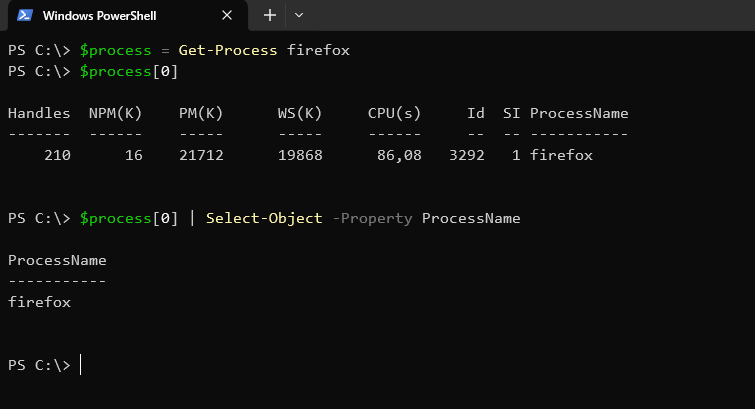Click the WS(K) column header
This screenshot has width=755, height=409.
tap(300, 113)
